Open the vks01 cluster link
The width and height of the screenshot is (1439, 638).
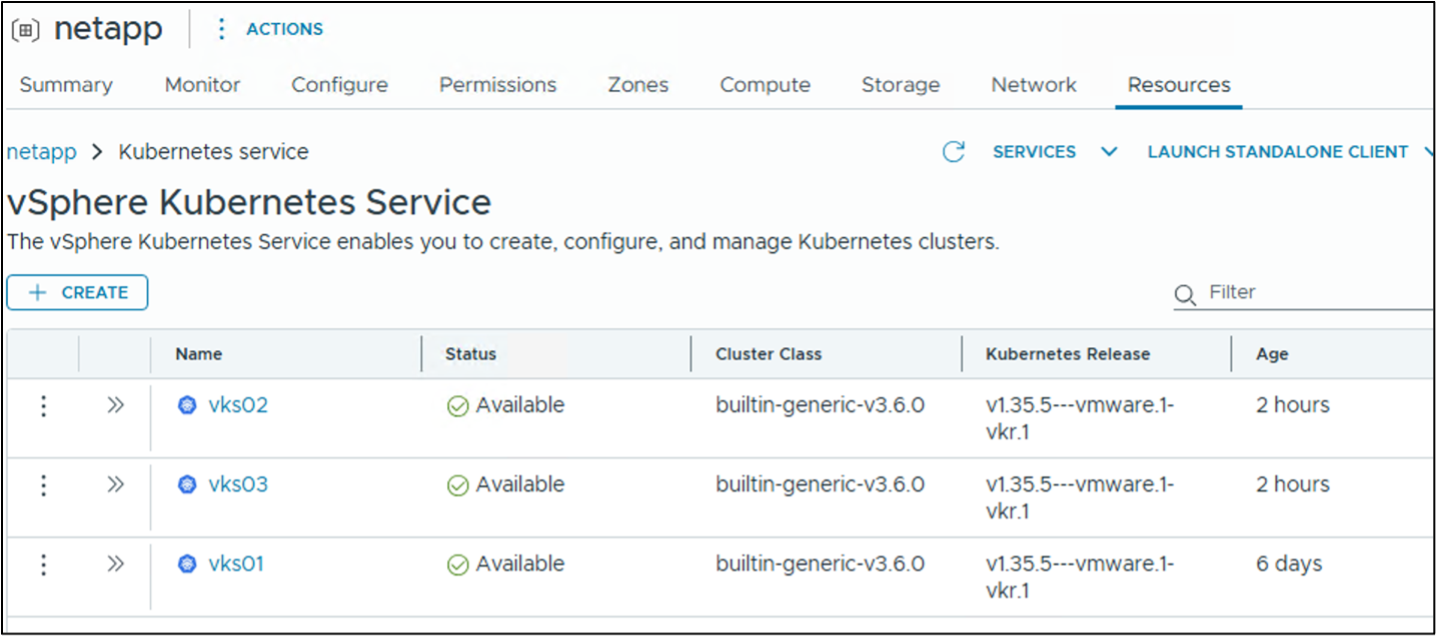click(236, 565)
